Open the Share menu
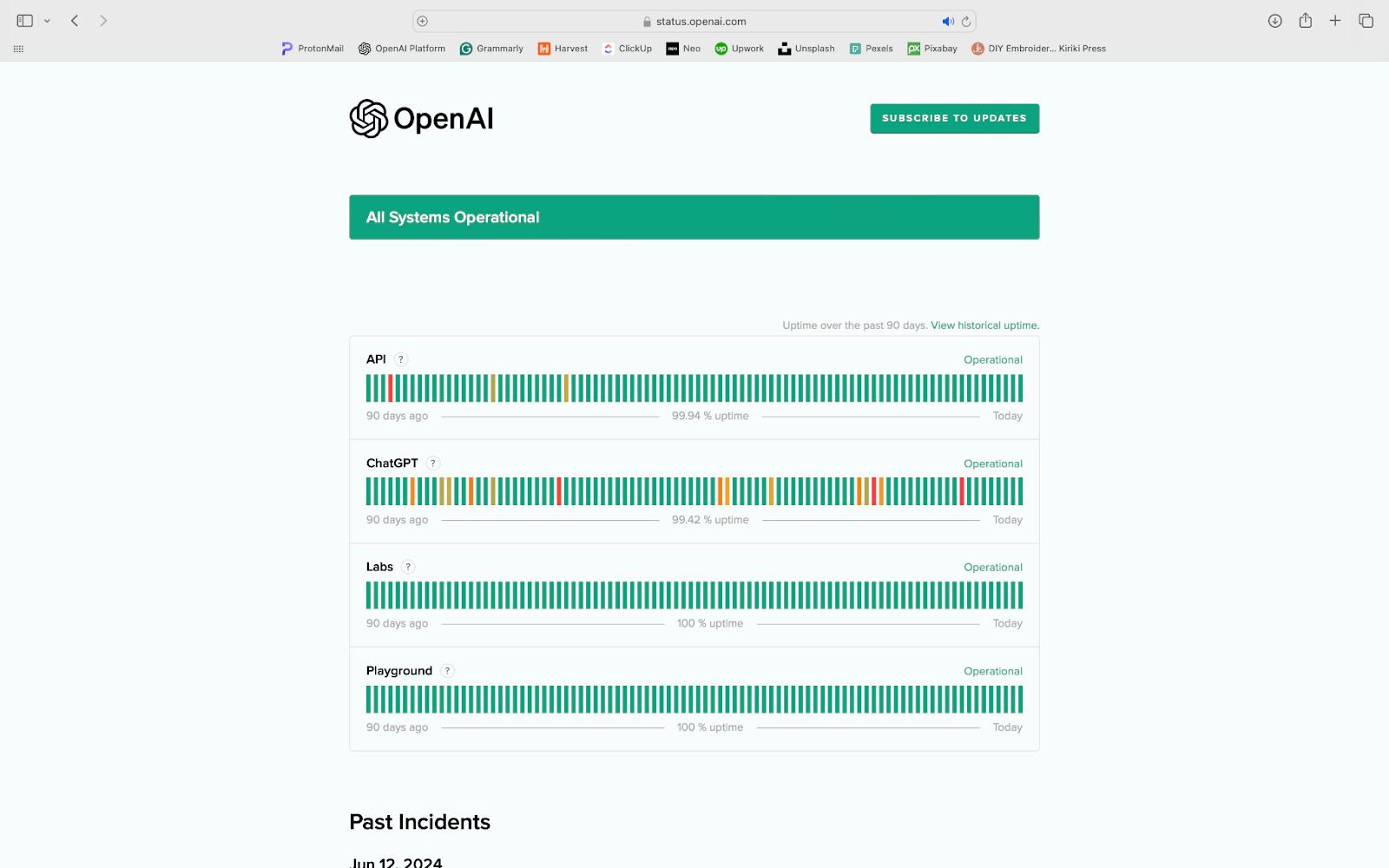Image resolution: width=1389 pixels, height=868 pixels. tap(1305, 20)
